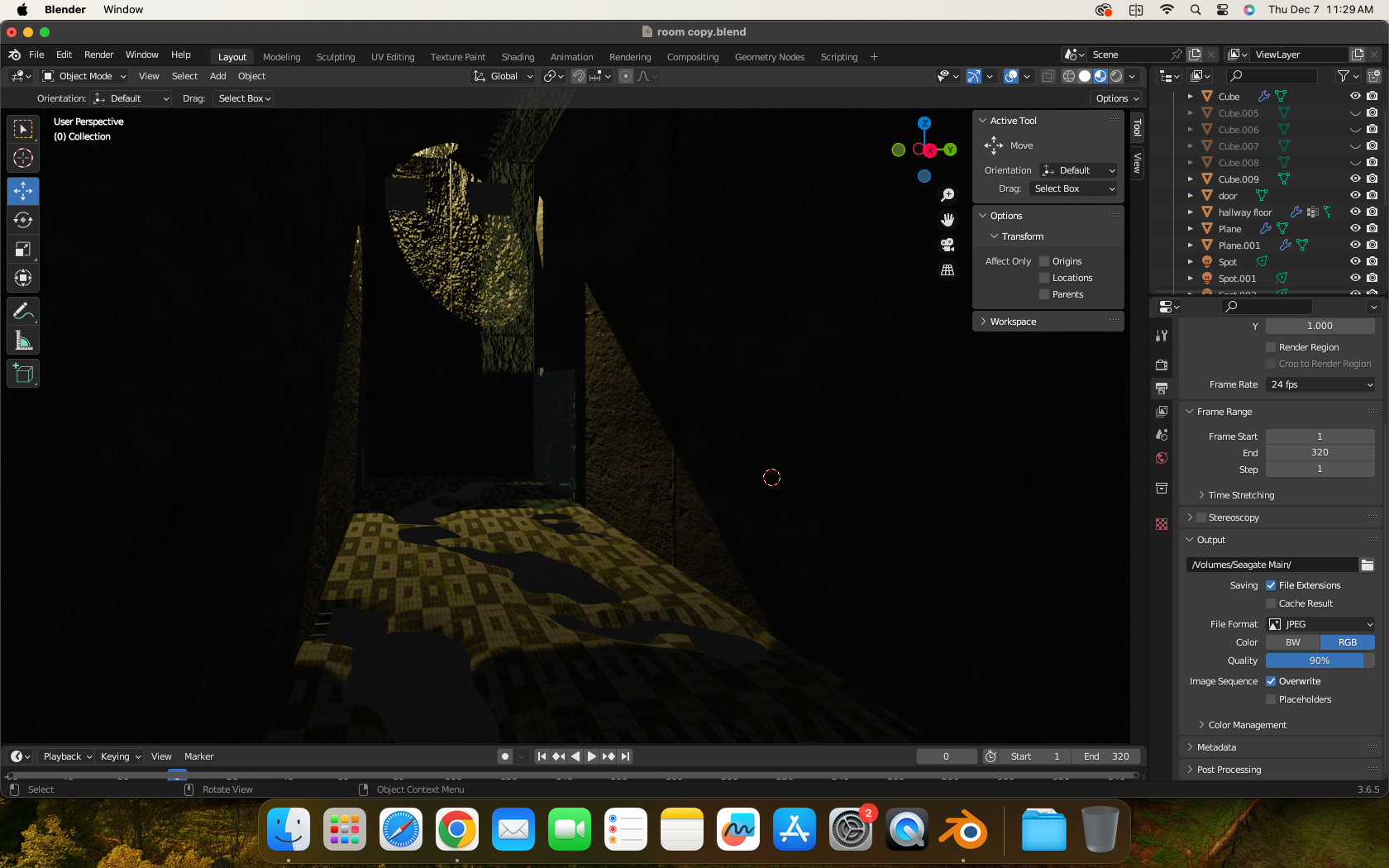The height and width of the screenshot is (868, 1389).
Task: Expand the Color Management section
Action: pyautogui.click(x=1246, y=725)
